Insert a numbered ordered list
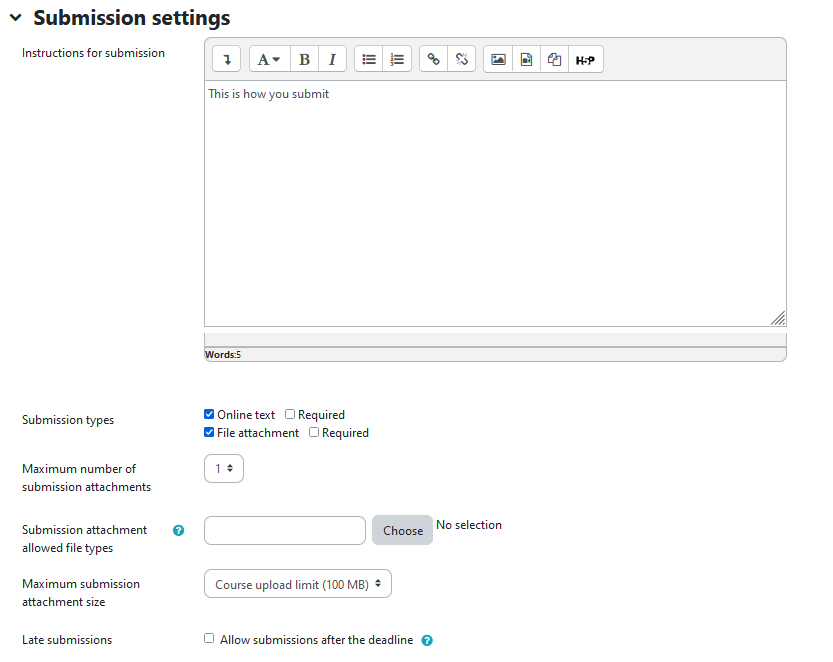 tap(397, 60)
